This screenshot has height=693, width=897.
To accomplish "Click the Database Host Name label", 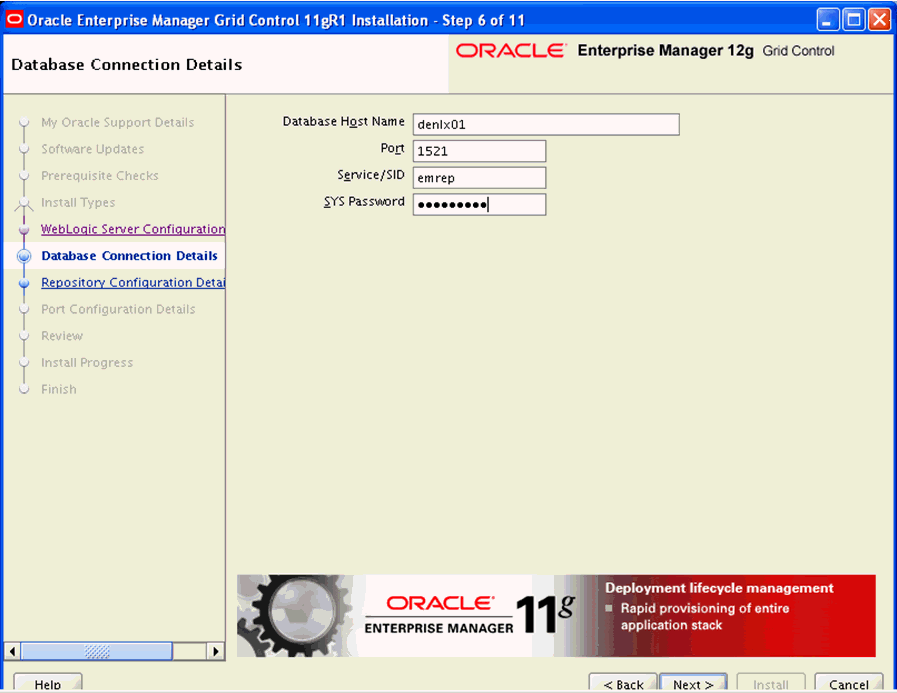I will tap(343, 122).
